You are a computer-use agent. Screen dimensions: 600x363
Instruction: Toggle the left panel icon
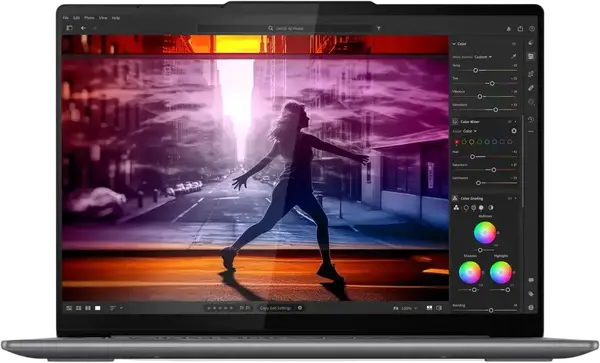coord(69,28)
